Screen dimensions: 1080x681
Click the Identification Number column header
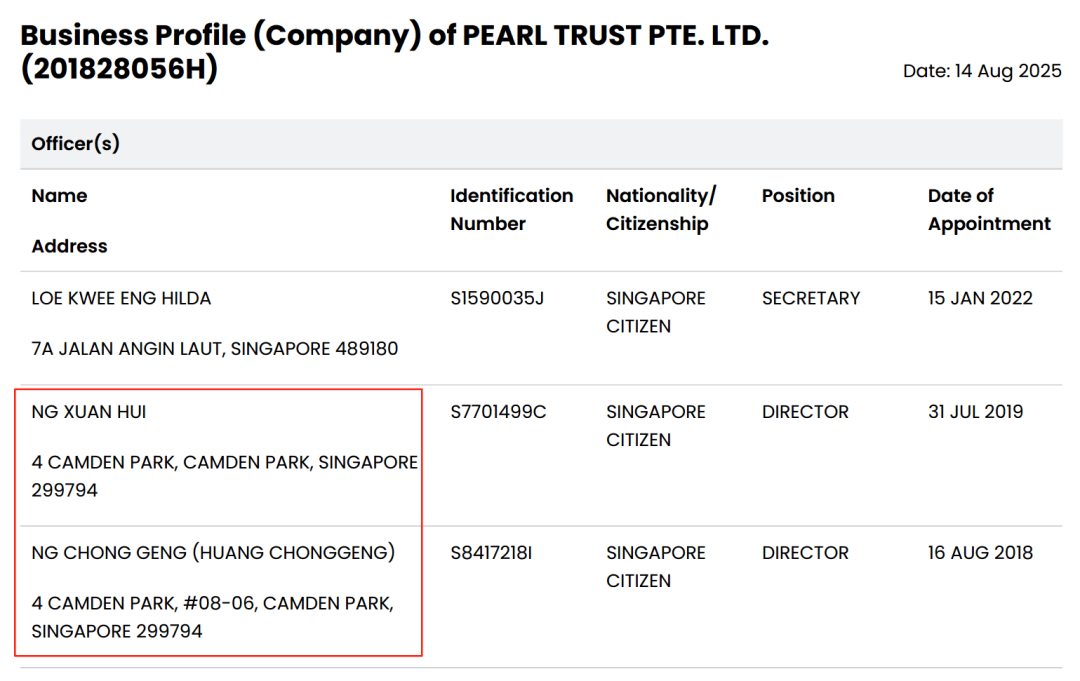pos(511,210)
